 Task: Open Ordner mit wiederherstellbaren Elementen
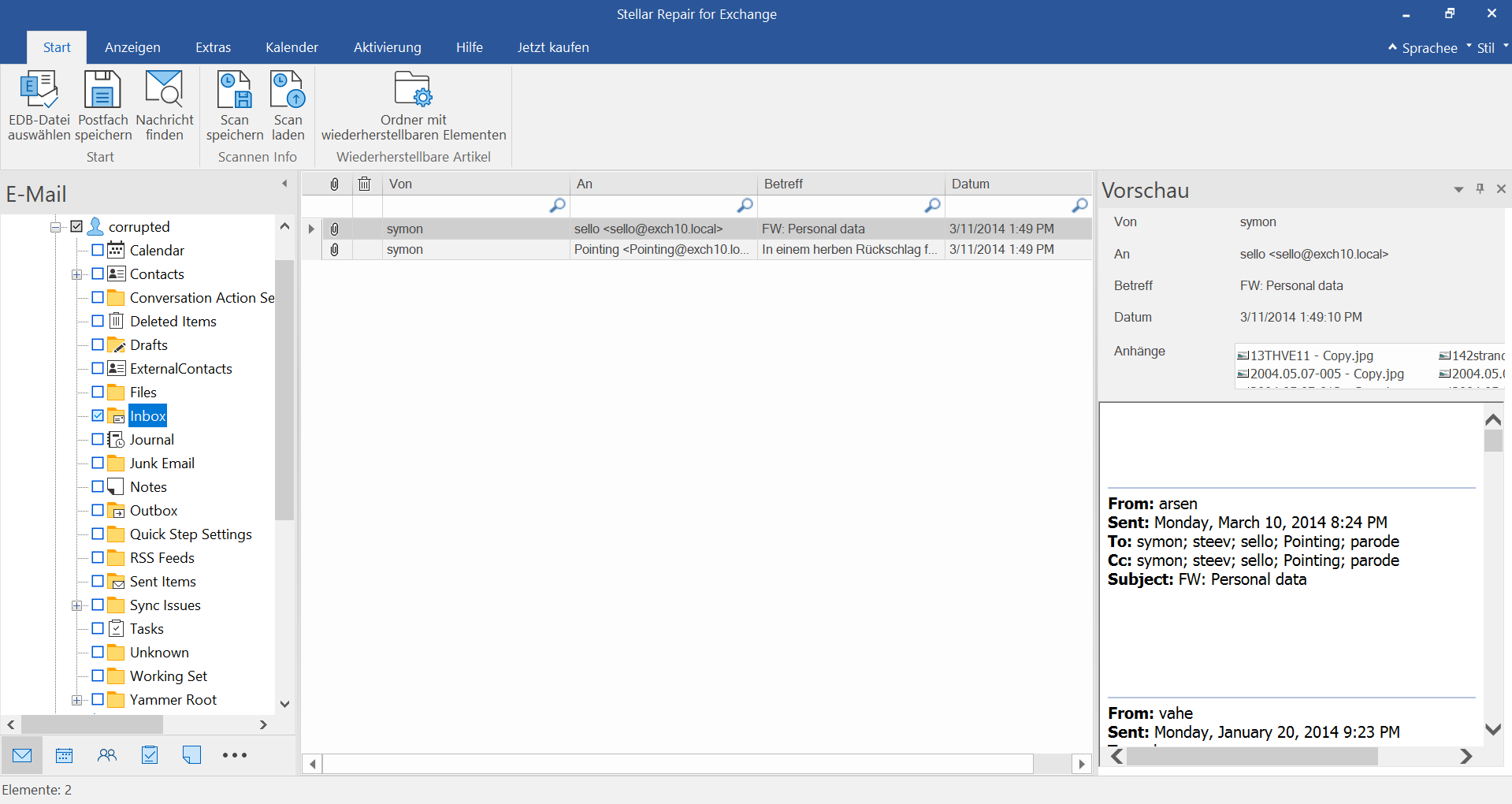[x=413, y=105]
